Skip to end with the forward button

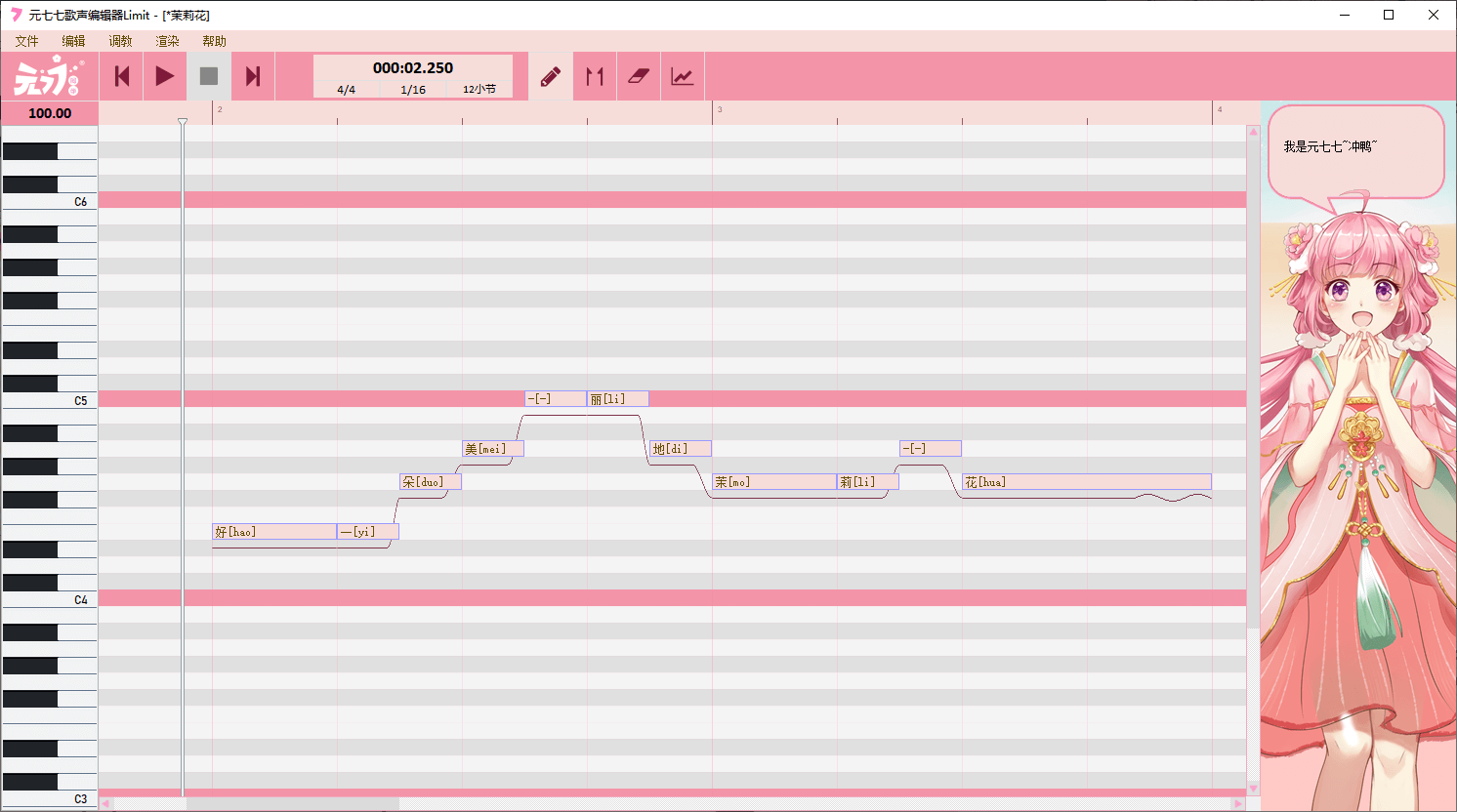tap(253, 76)
